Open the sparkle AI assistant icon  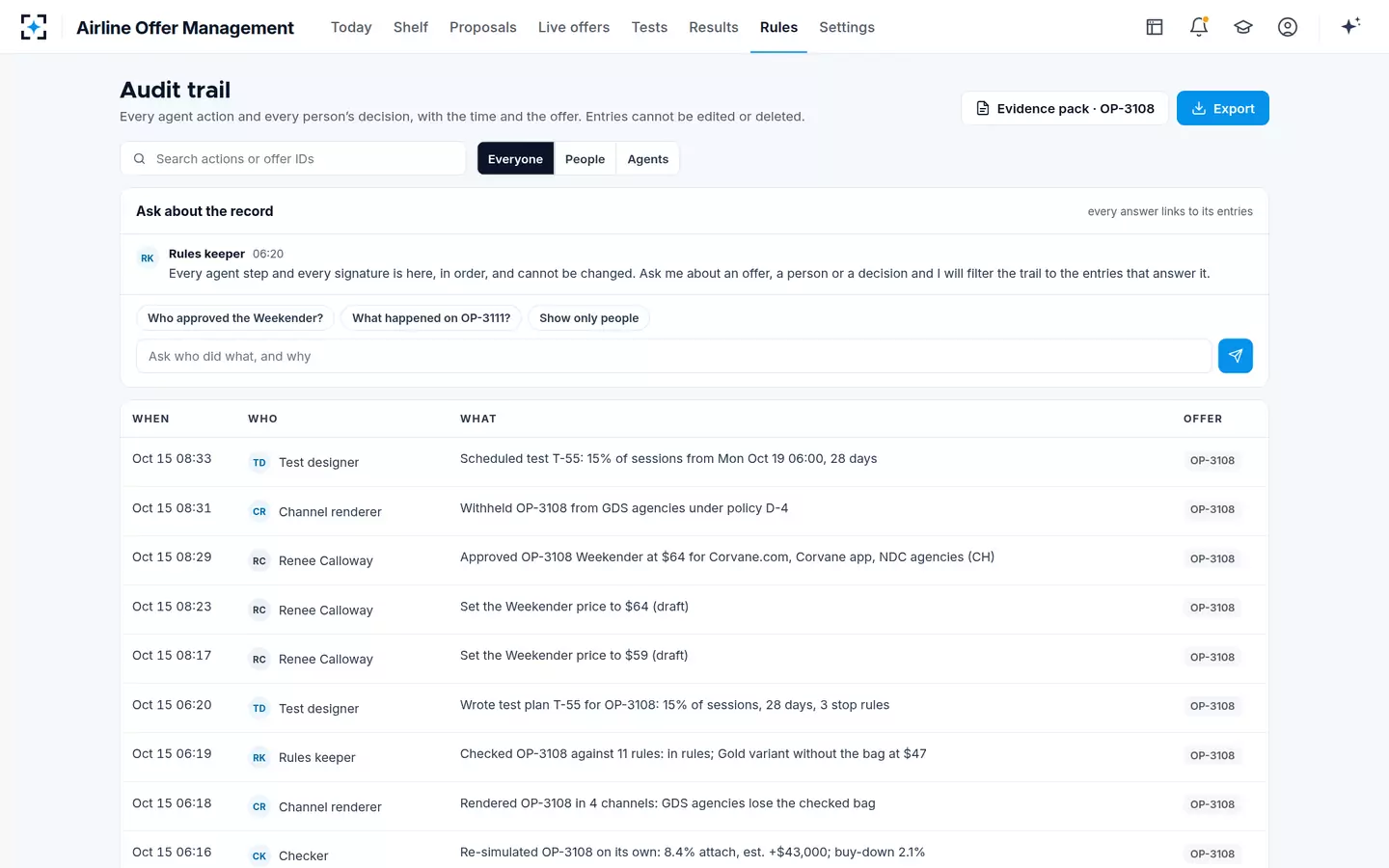click(x=1350, y=26)
